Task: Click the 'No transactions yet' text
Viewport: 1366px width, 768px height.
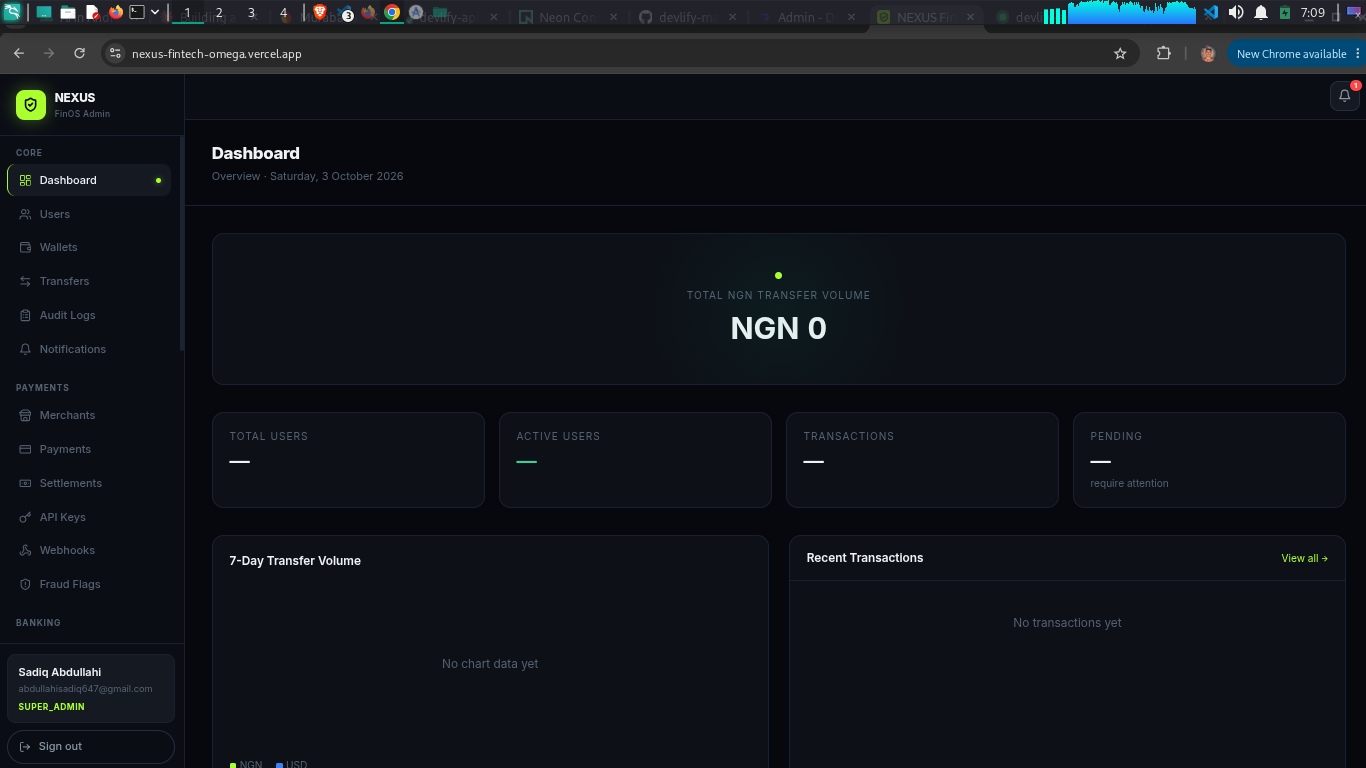Action: pos(1067,623)
